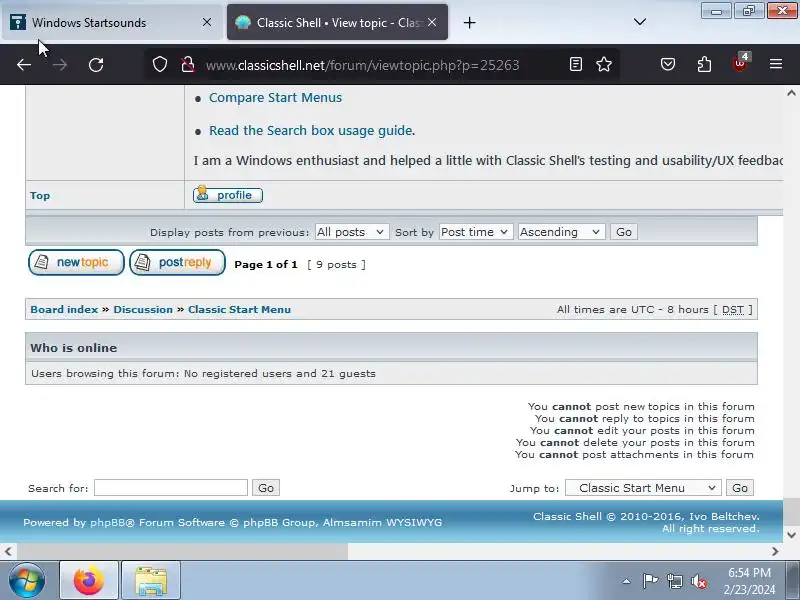
Task: Close the Windows Startsounds tab
Action: click(207, 22)
